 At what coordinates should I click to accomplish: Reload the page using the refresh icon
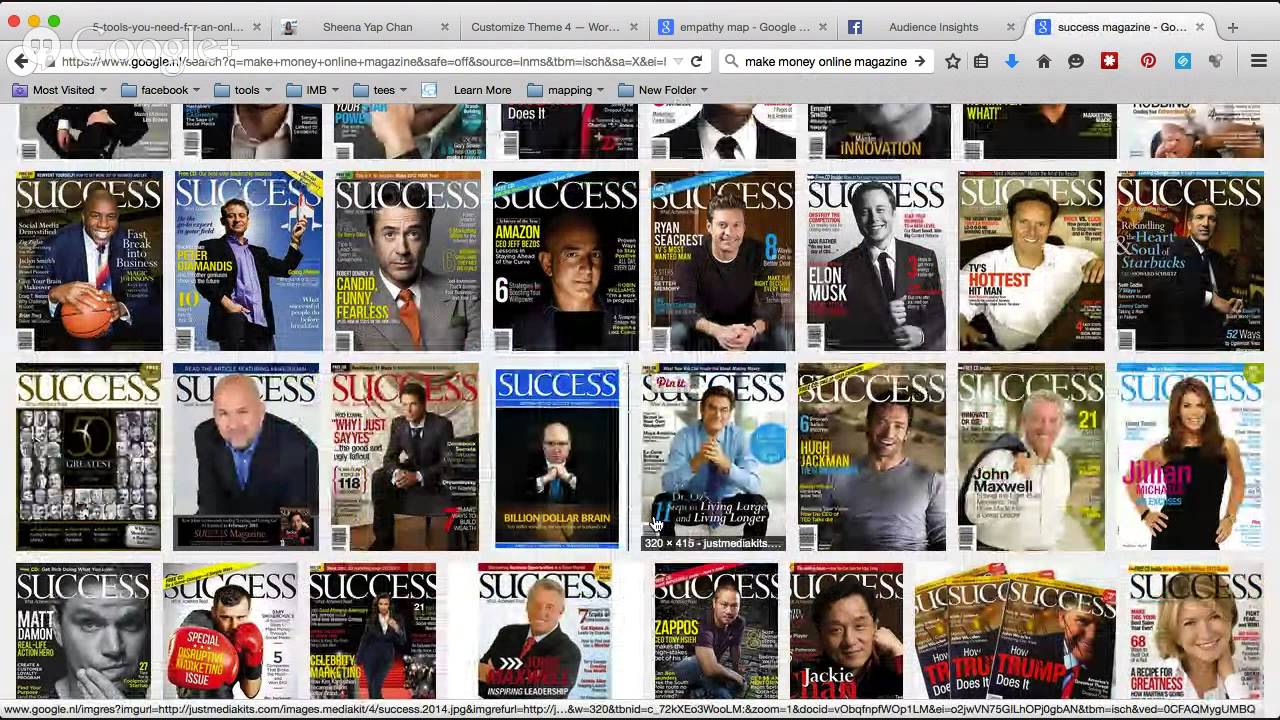tap(696, 61)
